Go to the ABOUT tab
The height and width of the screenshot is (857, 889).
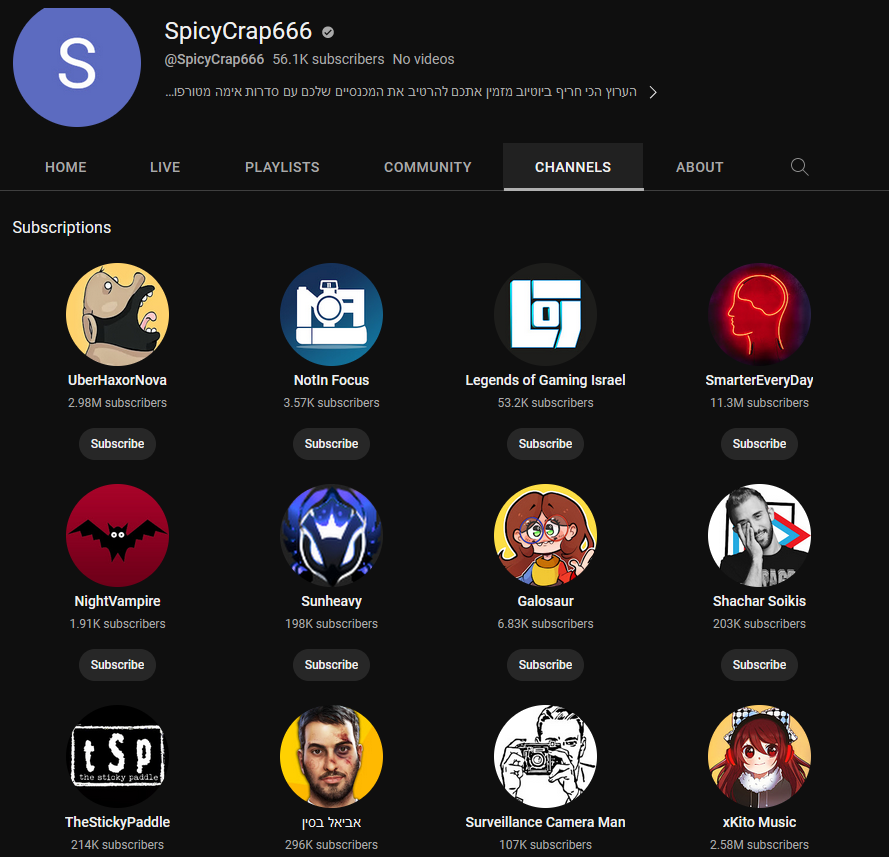pos(700,167)
